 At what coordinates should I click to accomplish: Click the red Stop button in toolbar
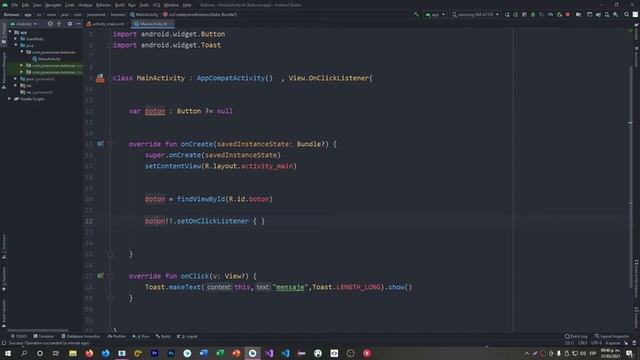[x=568, y=14]
